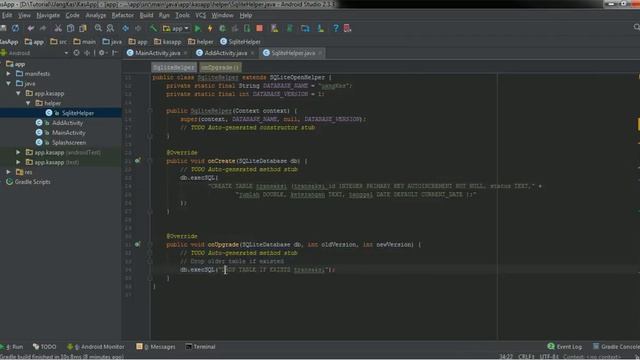Open Project panel gear settings
The width and height of the screenshot is (640, 360).
102,53
